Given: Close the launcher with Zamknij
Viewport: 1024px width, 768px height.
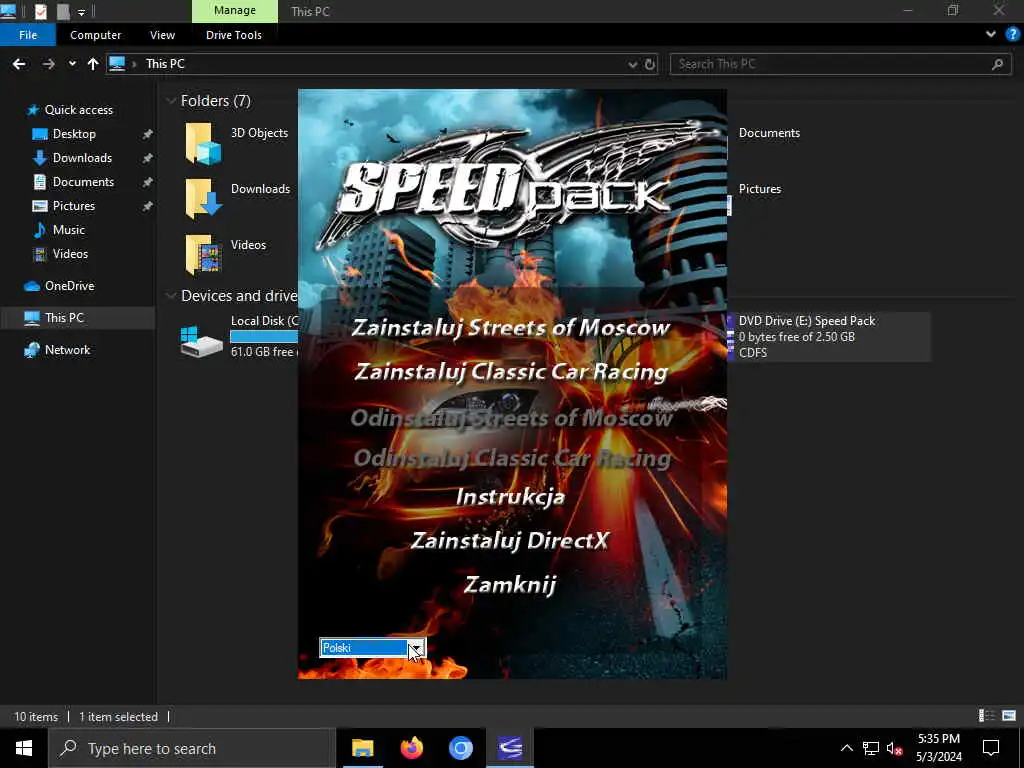Looking at the screenshot, I should coord(510,584).
